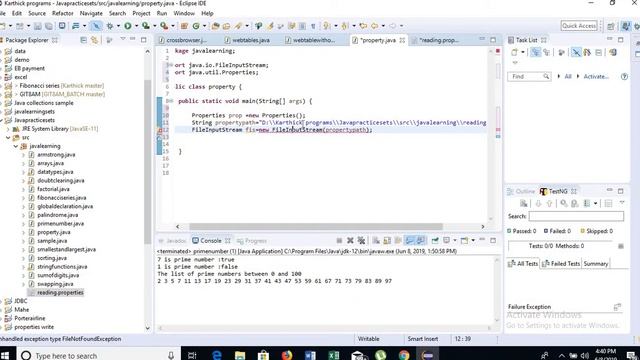Click Remove All Terminated Launches in Console
The width and height of the screenshot is (640, 360).
tap(361, 240)
